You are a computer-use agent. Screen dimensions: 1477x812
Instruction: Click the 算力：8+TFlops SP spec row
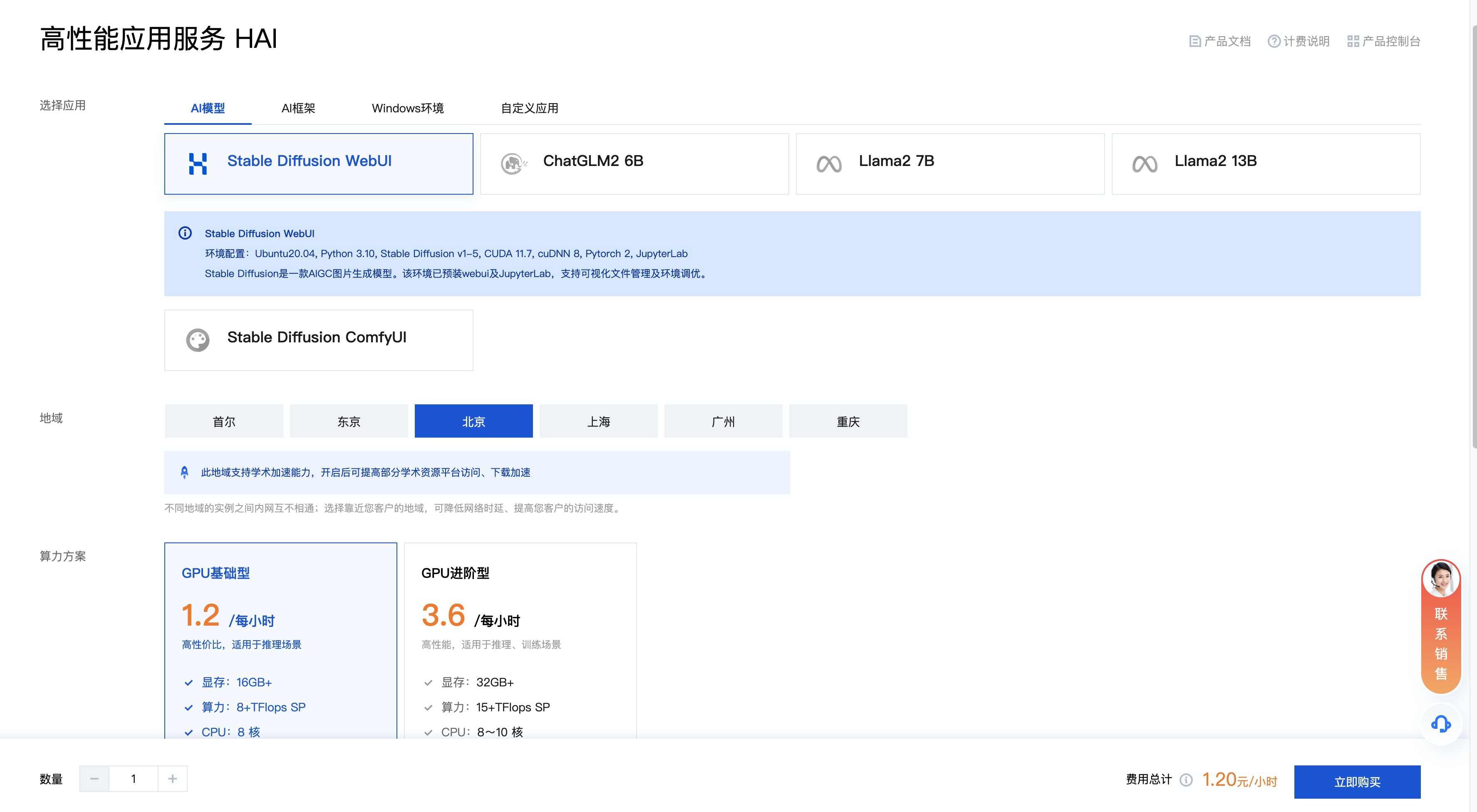click(245, 707)
